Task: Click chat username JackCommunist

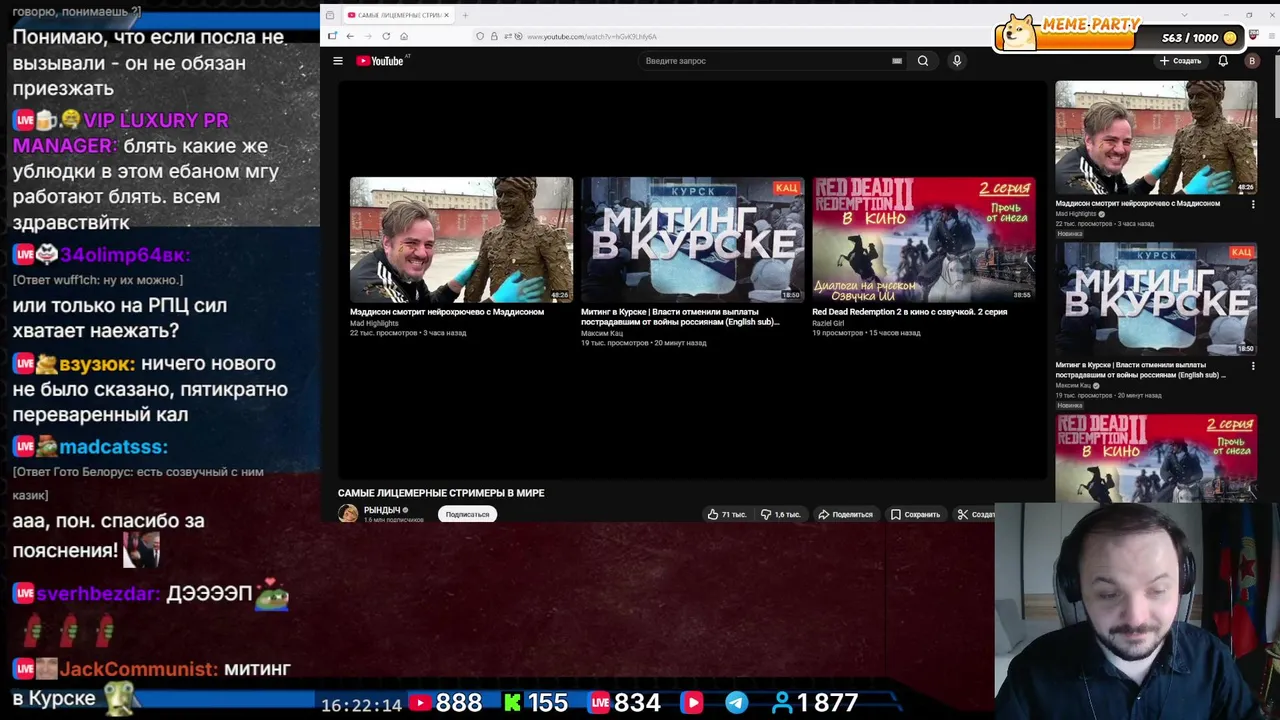Action: pyautogui.click(x=138, y=669)
